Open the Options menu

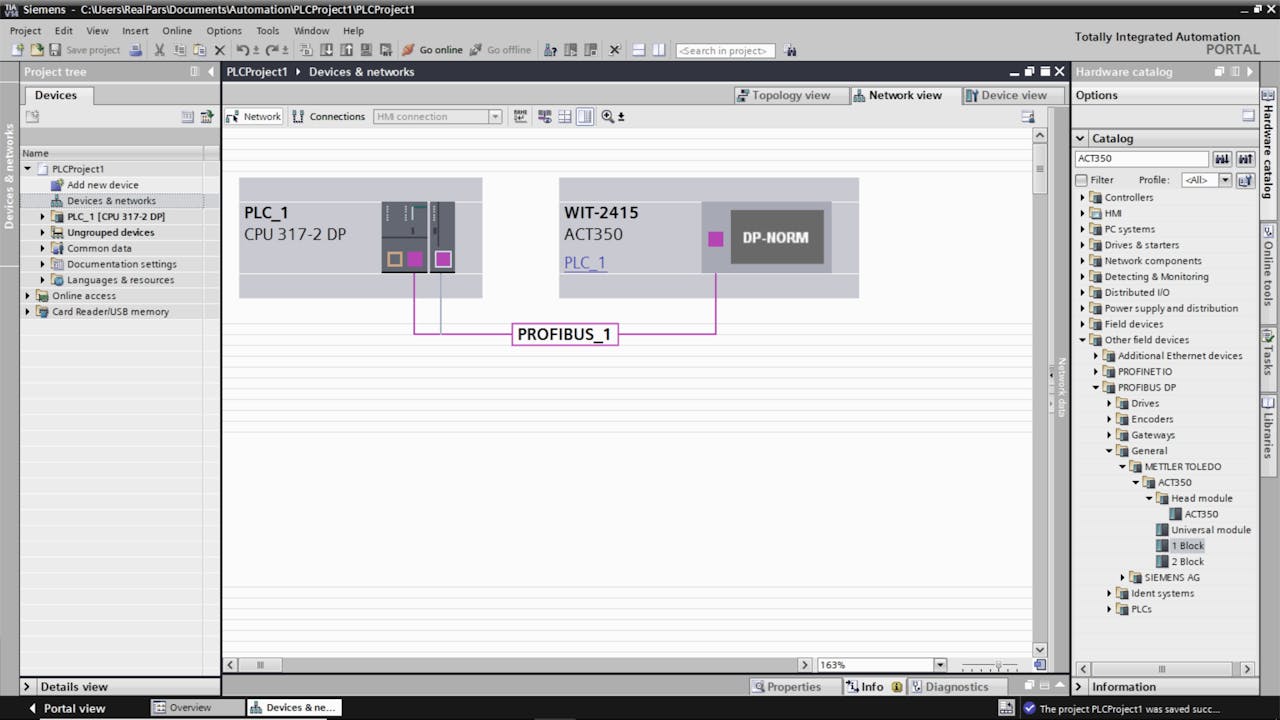pyautogui.click(x=224, y=31)
